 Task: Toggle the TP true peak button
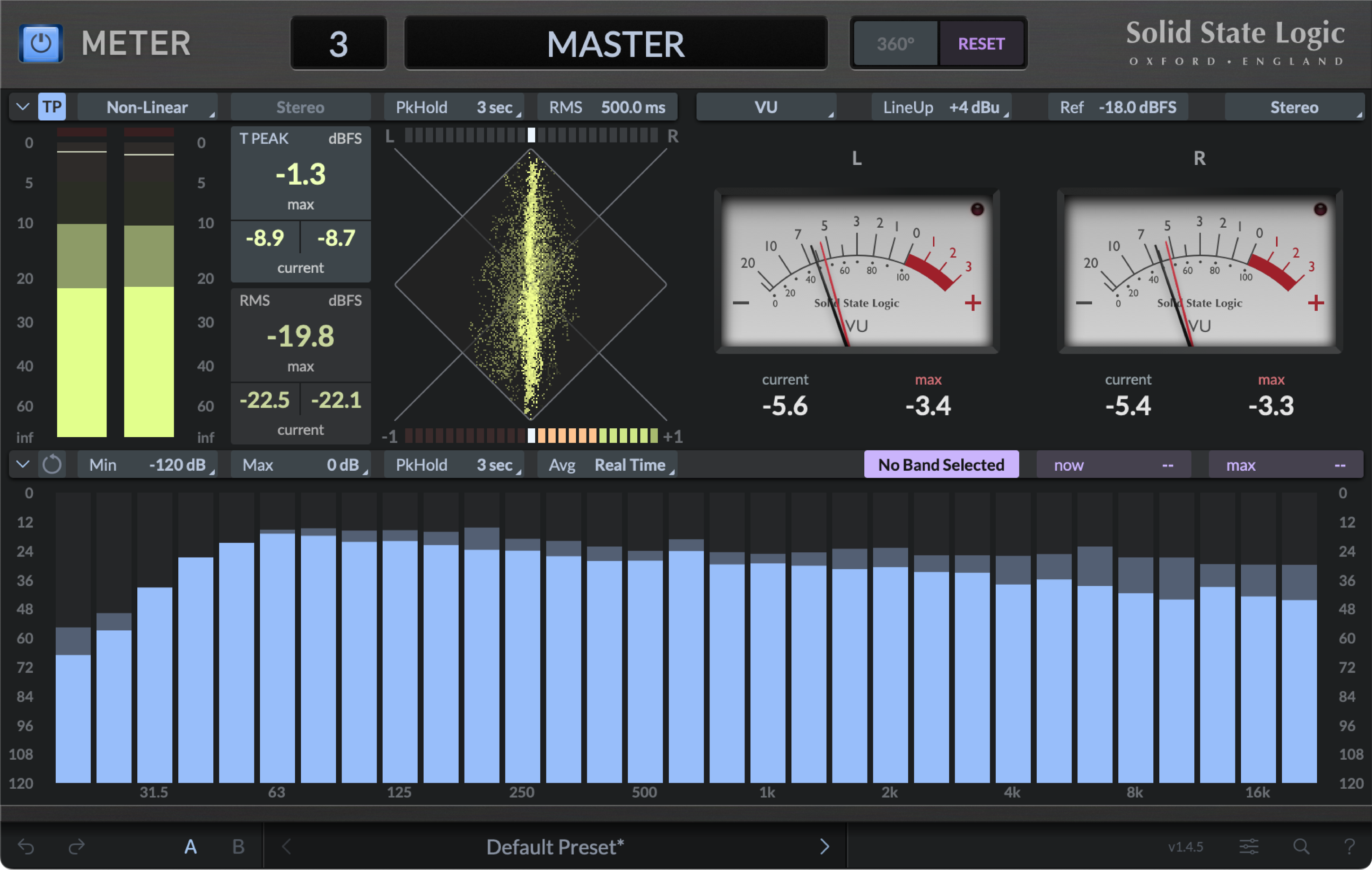[52, 107]
